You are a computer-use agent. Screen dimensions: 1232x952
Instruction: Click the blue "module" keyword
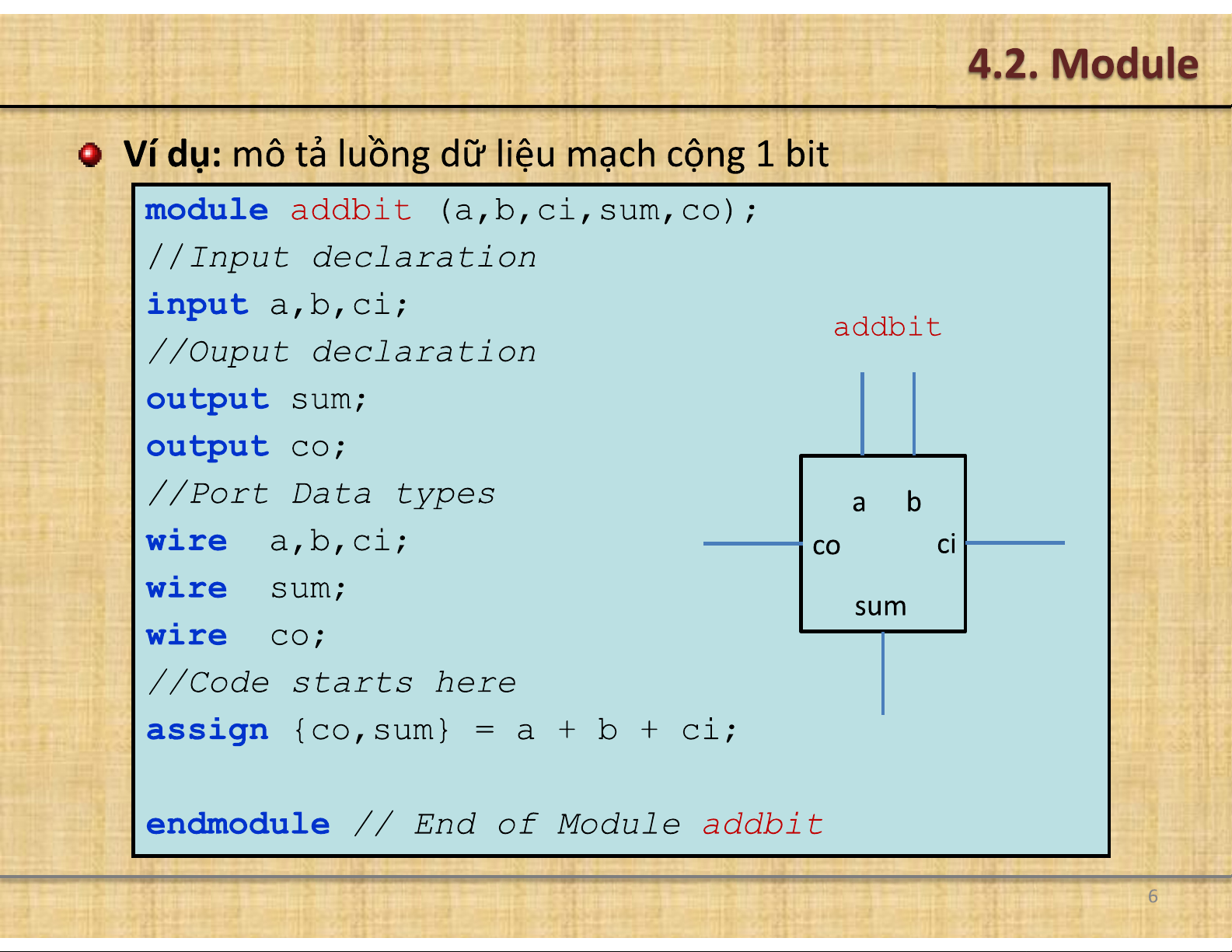tap(207, 210)
